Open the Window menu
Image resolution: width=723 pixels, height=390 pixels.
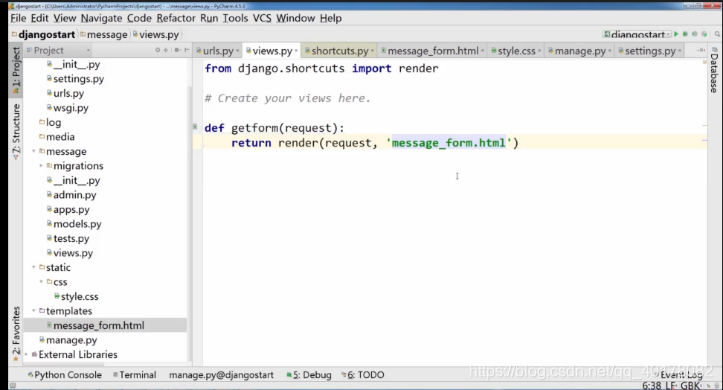[x=296, y=18]
